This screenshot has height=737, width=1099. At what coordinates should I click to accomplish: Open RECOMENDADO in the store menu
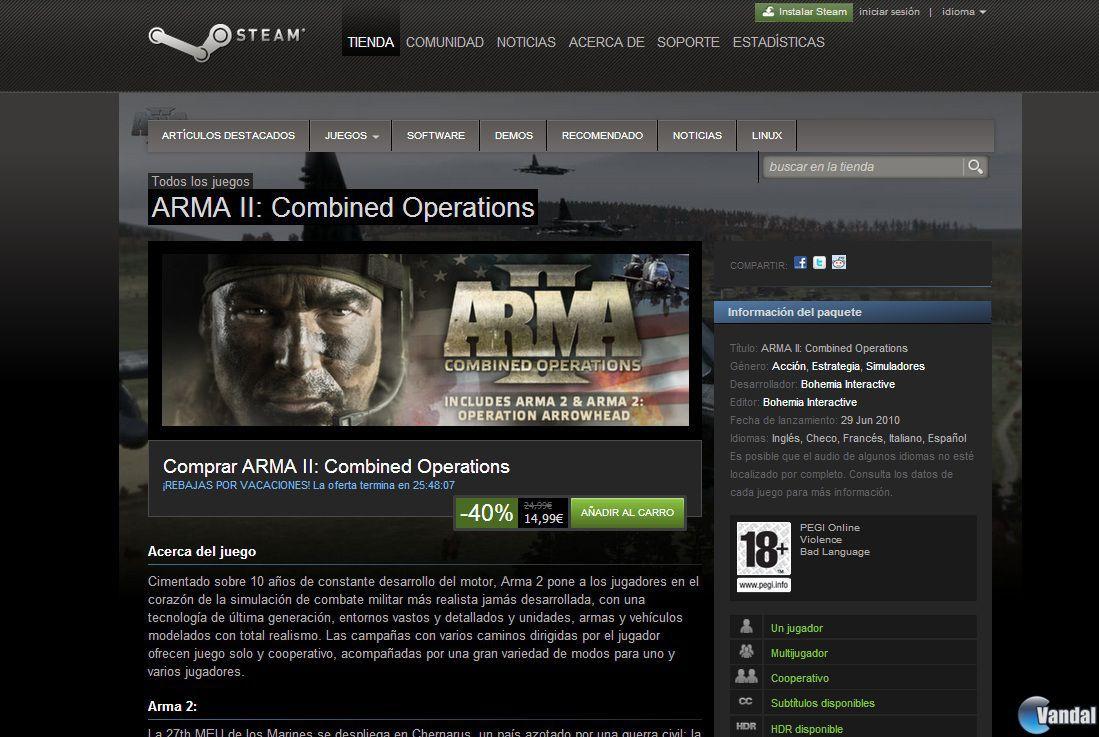click(602, 135)
